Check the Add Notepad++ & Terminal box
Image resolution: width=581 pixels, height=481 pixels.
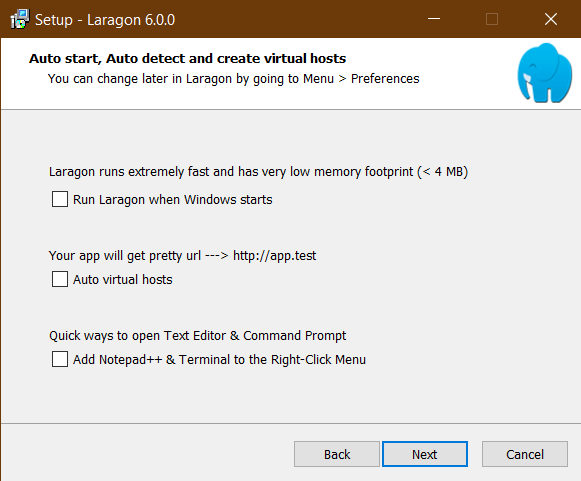pos(60,359)
